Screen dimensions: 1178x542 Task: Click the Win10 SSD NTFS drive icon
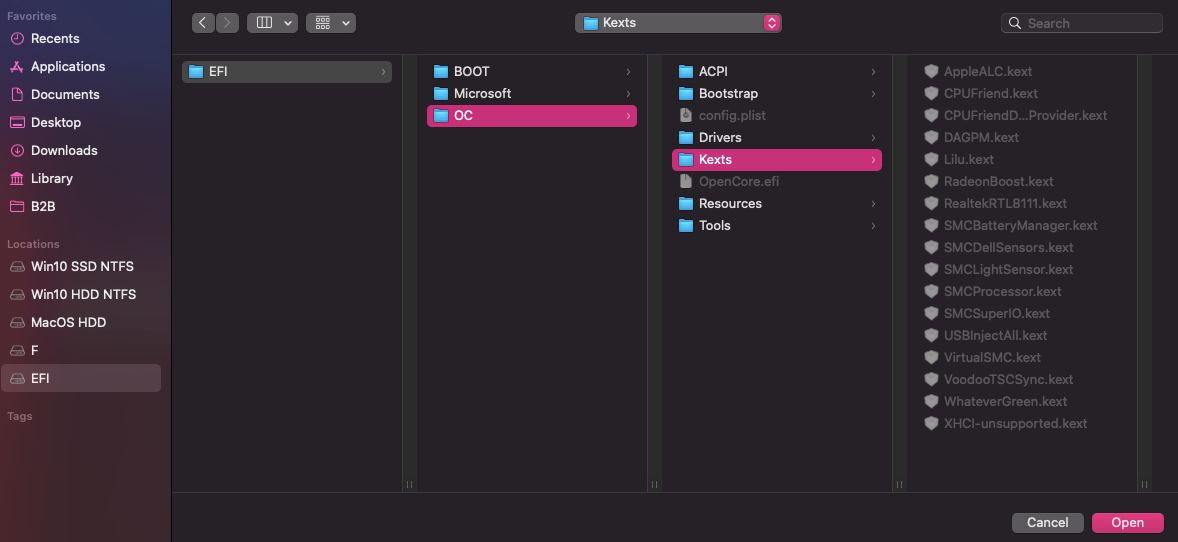[x=17, y=266]
